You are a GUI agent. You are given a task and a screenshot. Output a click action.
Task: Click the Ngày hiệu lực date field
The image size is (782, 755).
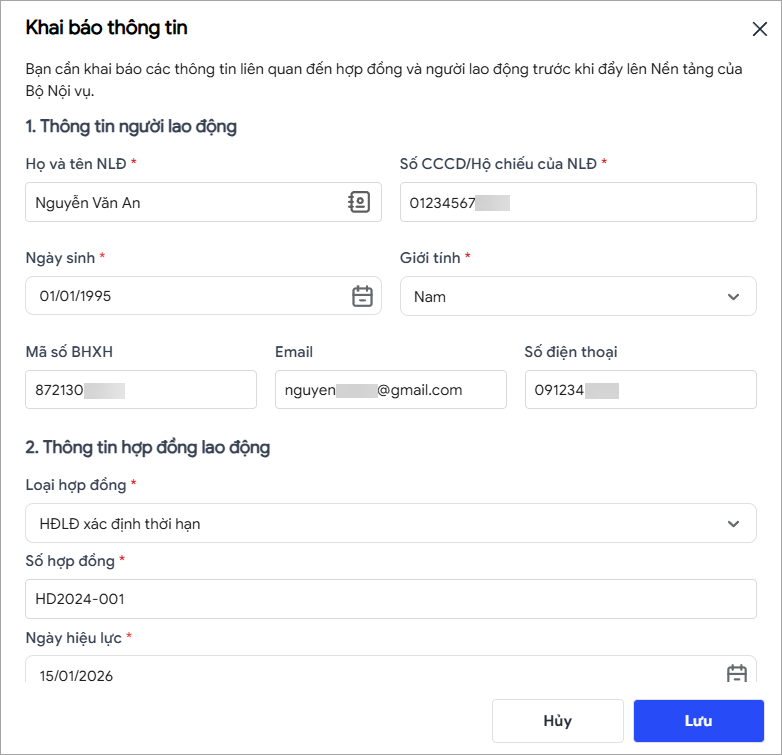(x=370, y=675)
